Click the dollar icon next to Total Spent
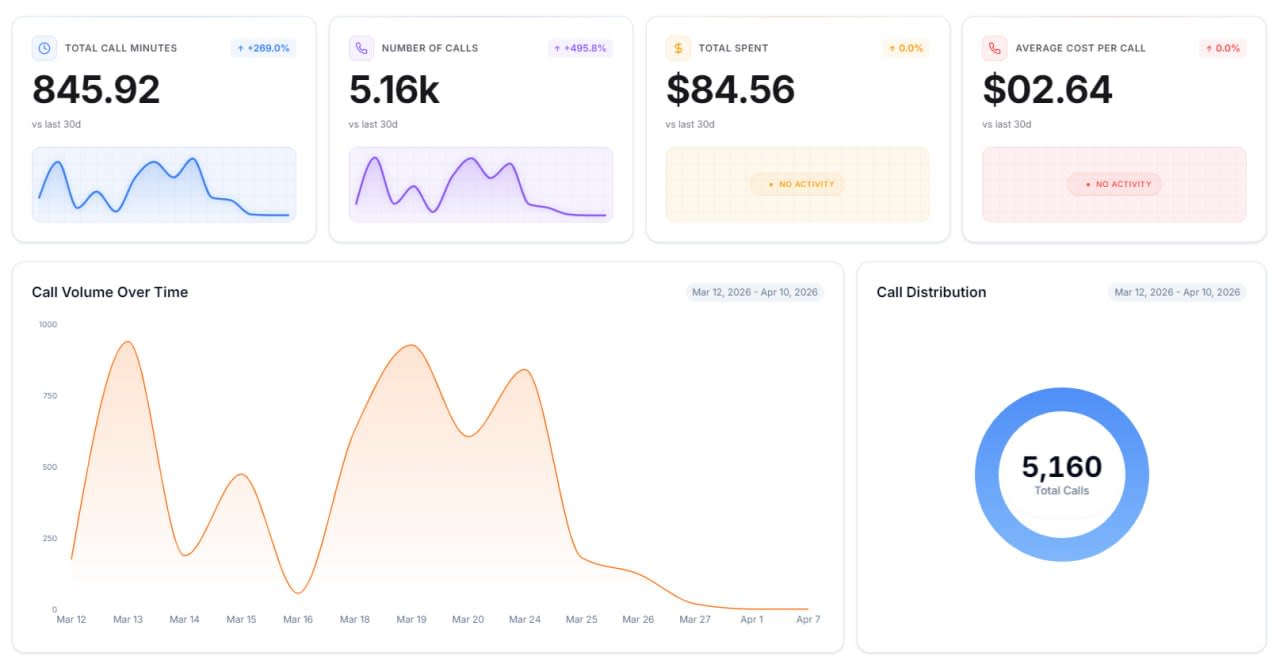This screenshot has height=660, width=1280. pos(678,48)
